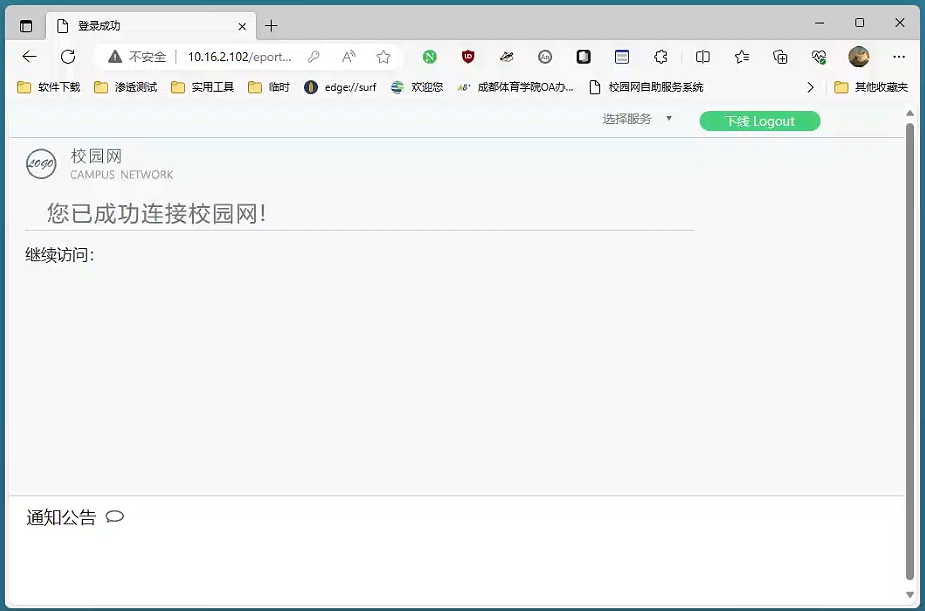Click the browser back arrow

point(30,57)
